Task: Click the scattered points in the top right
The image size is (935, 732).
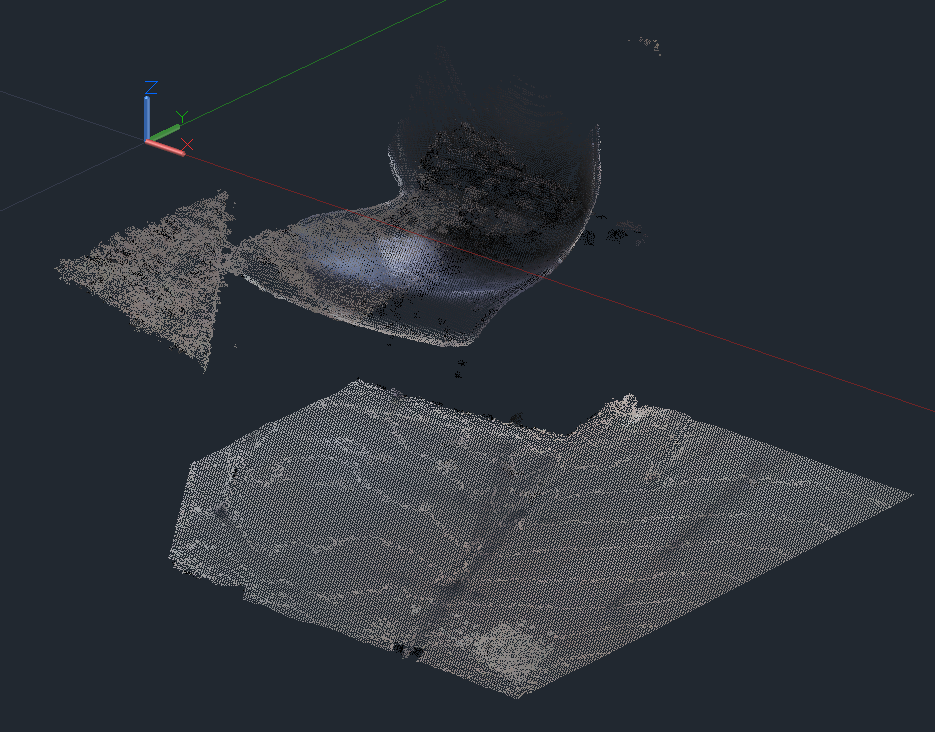Action: tap(648, 43)
